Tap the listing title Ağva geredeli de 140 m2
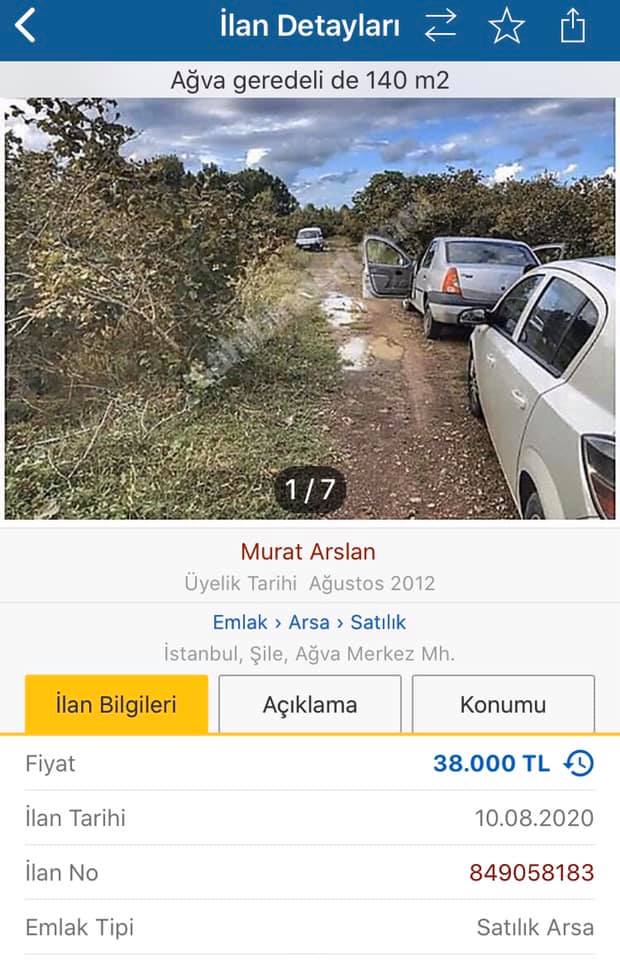This screenshot has height=960, width=620. click(x=310, y=80)
